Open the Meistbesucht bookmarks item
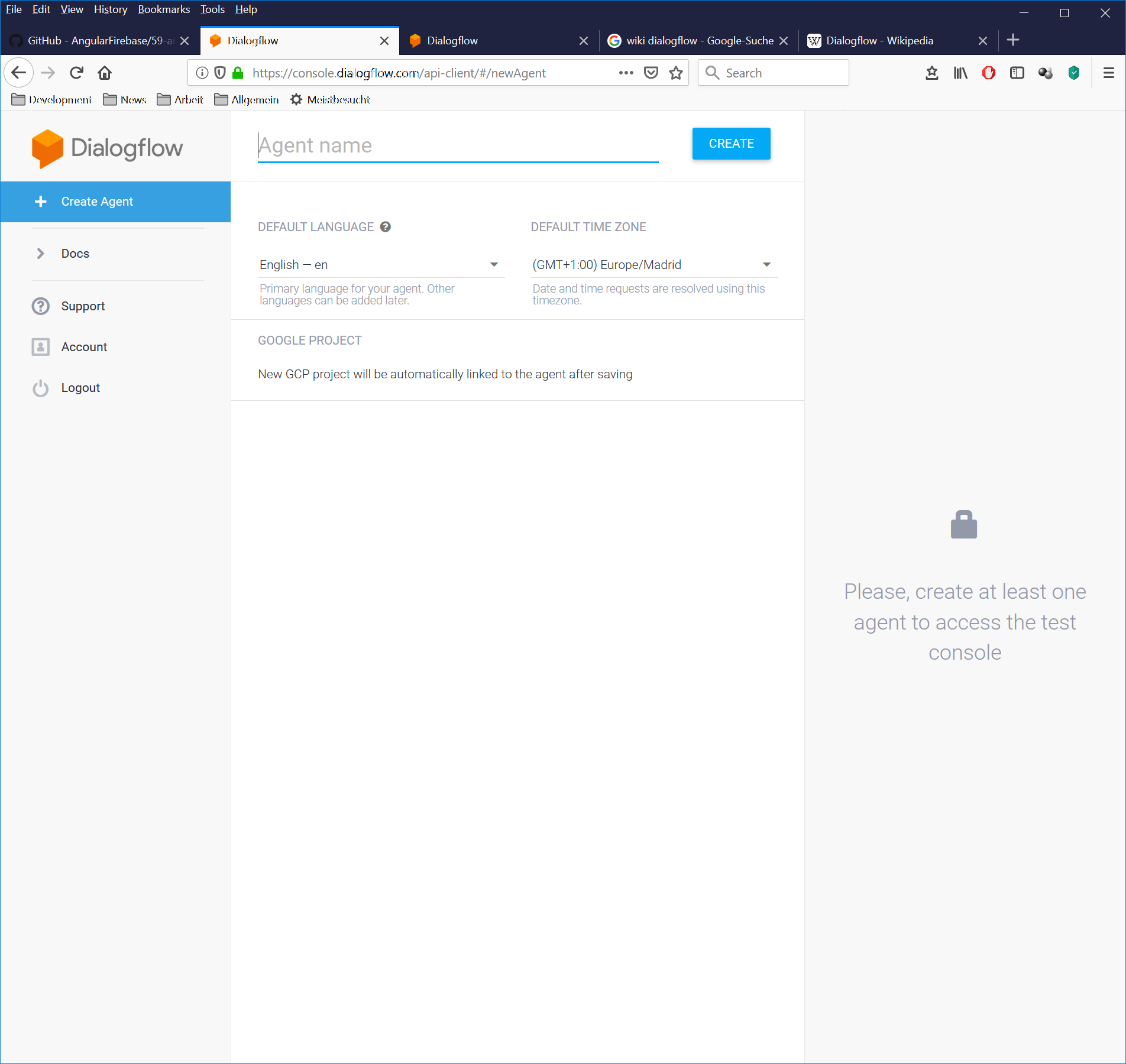Screen dimensions: 1126x1064 (x=330, y=99)
